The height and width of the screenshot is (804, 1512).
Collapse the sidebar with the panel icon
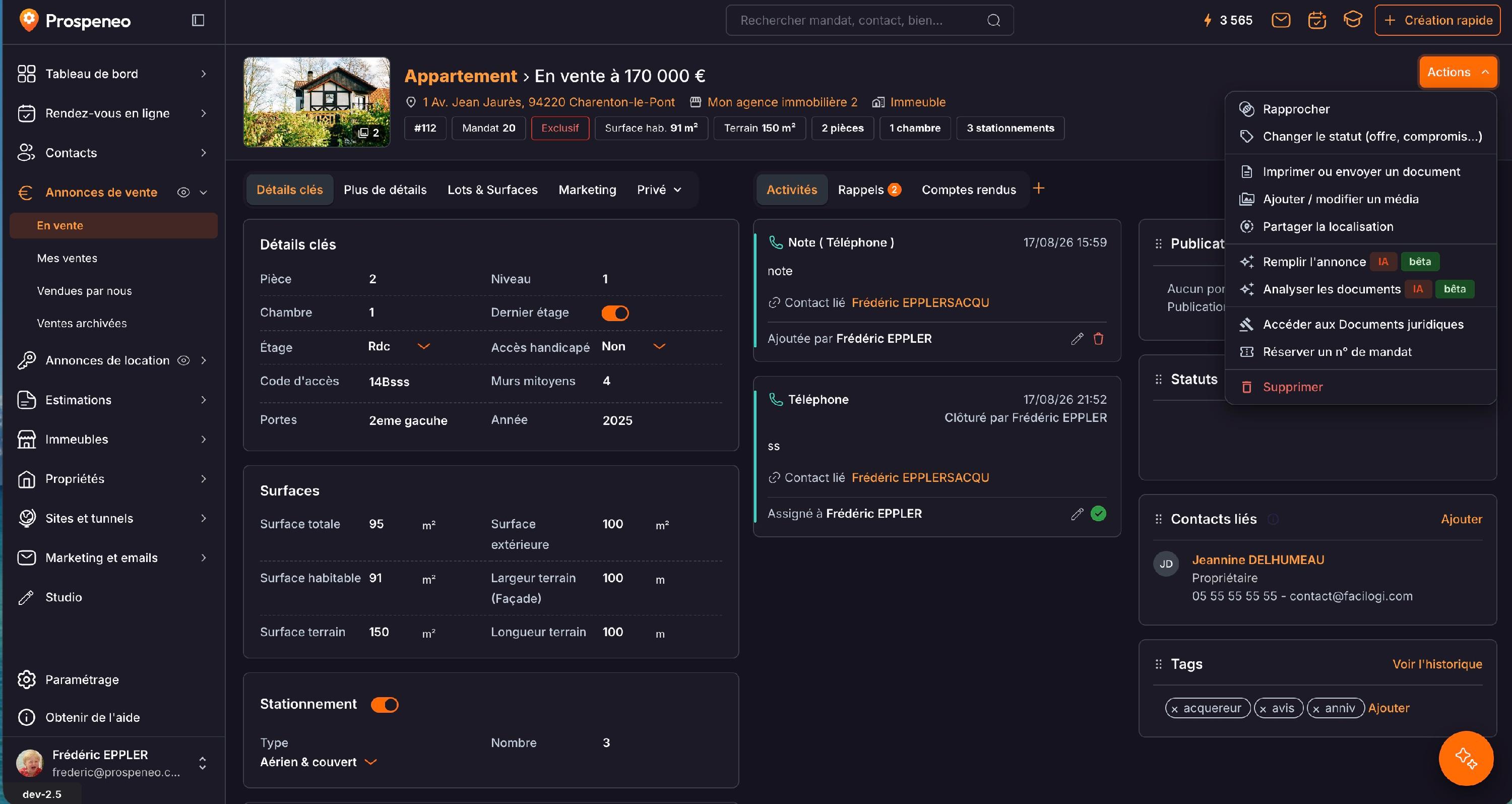(x=198, y=21)
